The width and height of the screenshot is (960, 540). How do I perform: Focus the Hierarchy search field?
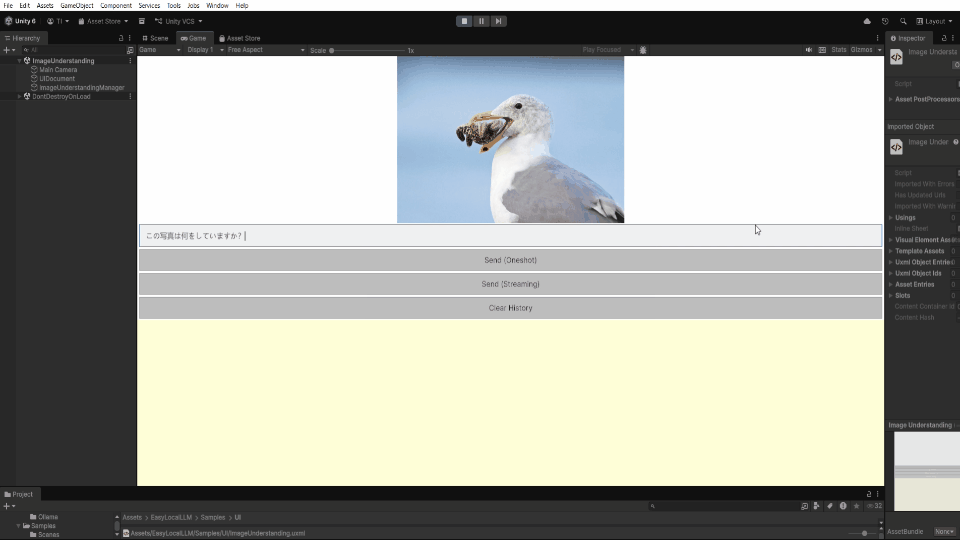(x=72, y=50)
